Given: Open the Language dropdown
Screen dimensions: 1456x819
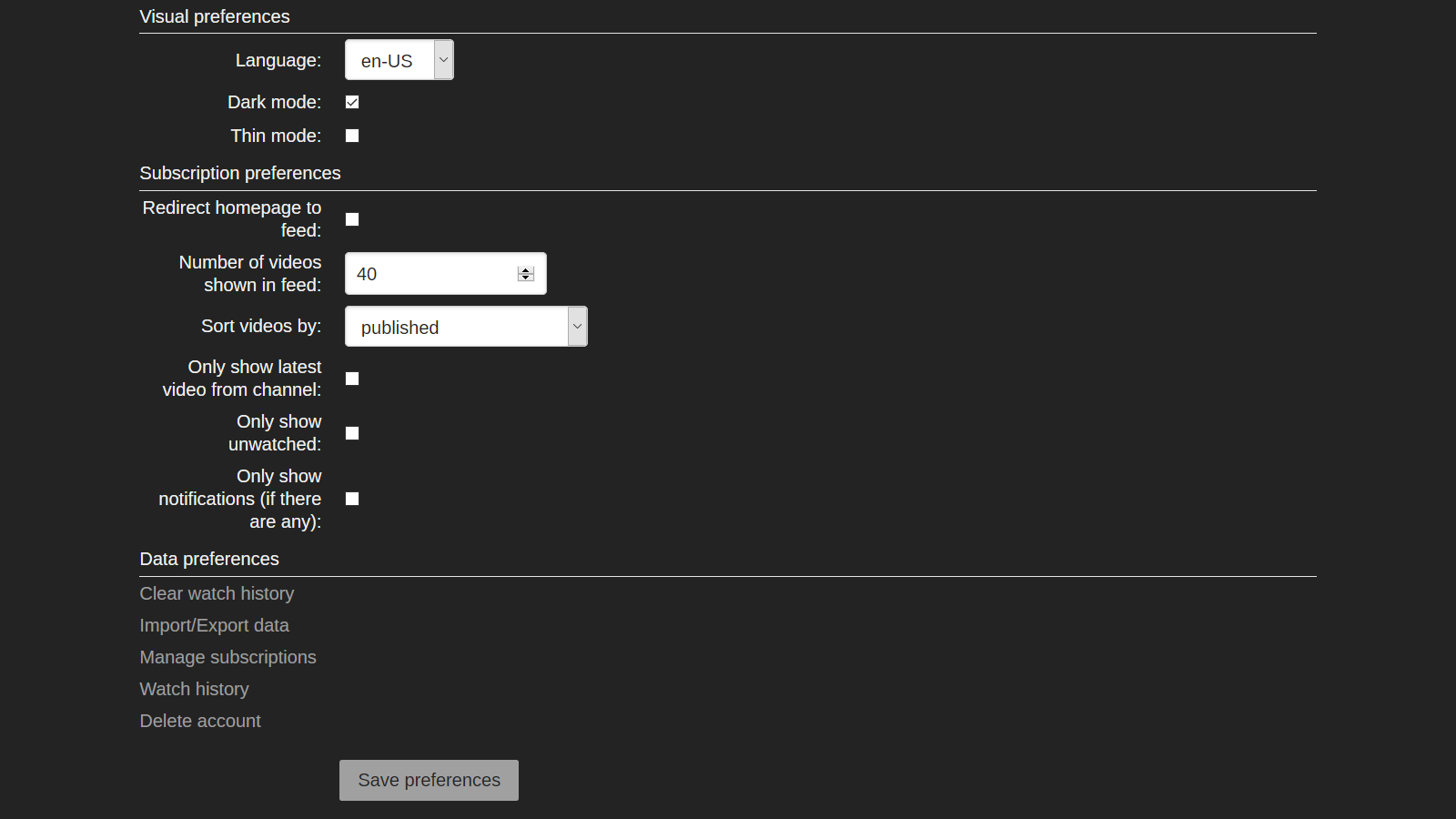Looking at the screenshot, I should click(x=399, y=60).
